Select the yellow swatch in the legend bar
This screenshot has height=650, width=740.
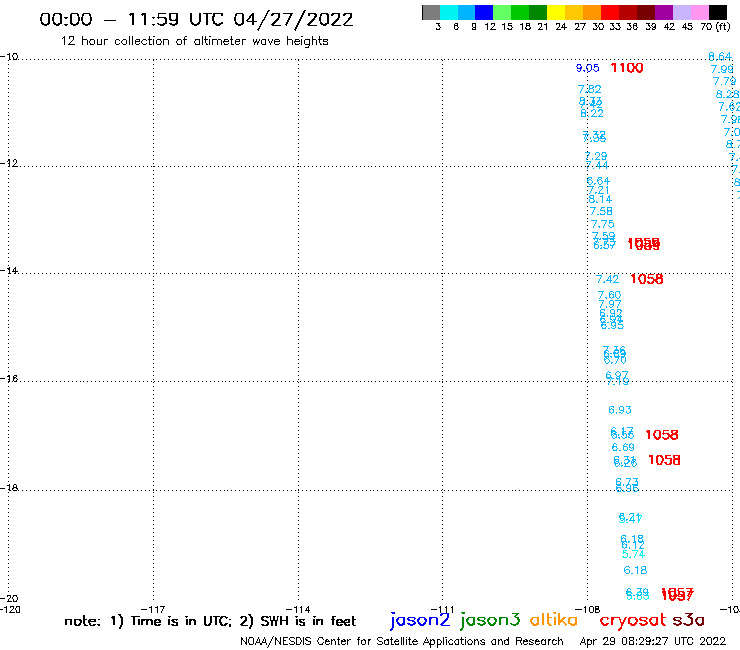point(556,12)
